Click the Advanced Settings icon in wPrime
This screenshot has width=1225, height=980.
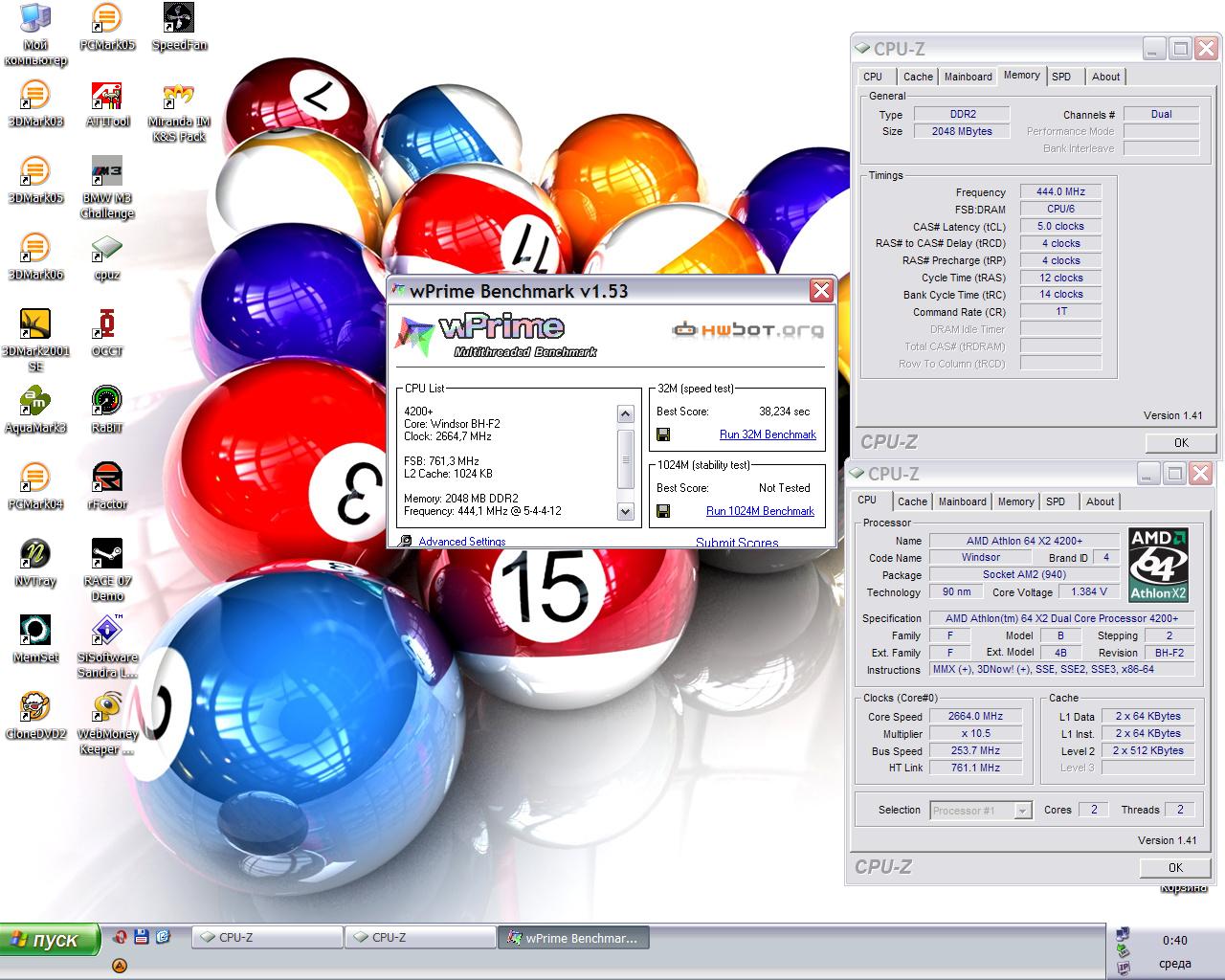pyautogui.click(x=405, y=541)
